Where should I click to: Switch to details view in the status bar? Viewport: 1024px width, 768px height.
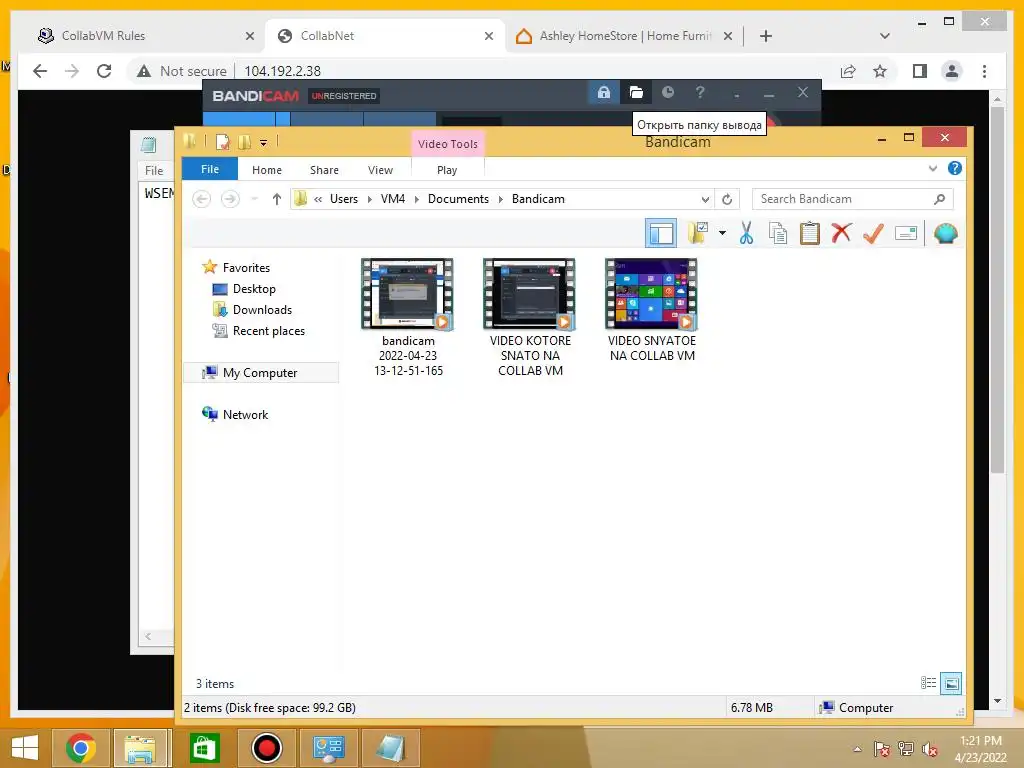pos(929,683)
